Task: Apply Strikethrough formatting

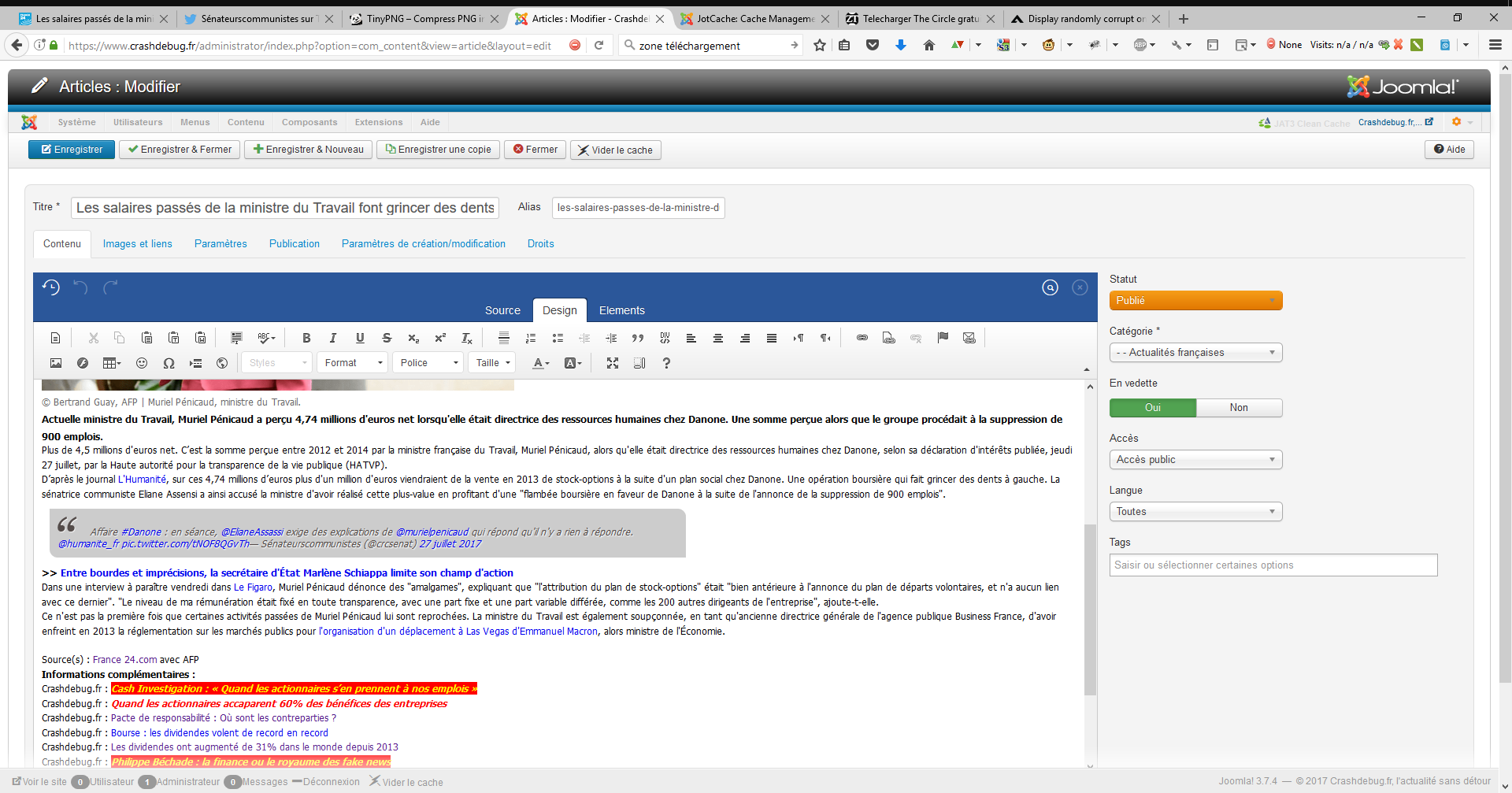Action: [x=387, y=338]
